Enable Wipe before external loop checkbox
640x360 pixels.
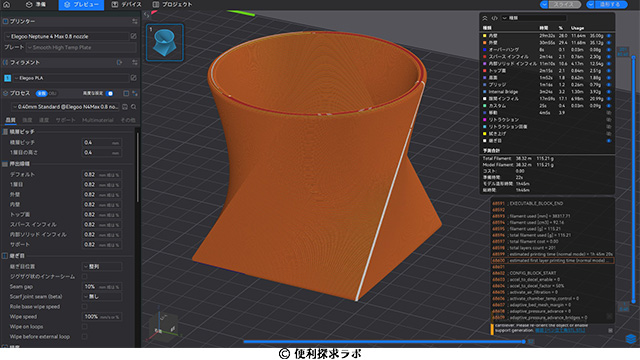point(84,337)
